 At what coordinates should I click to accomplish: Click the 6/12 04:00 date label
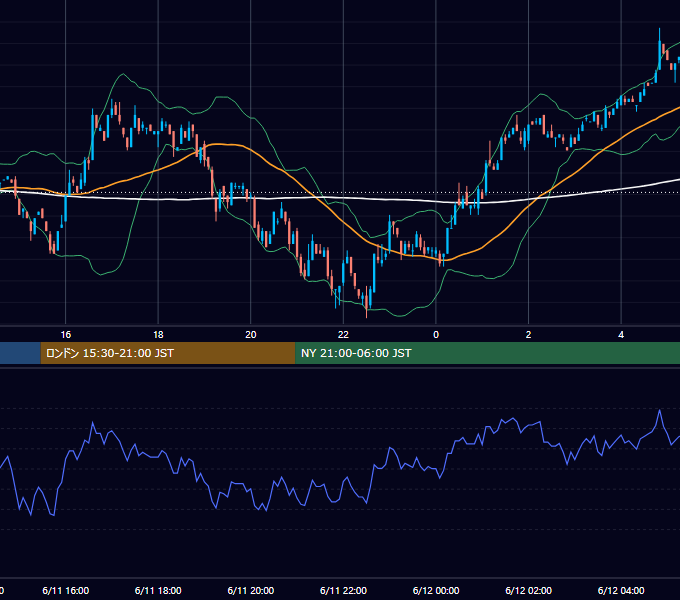621,590
